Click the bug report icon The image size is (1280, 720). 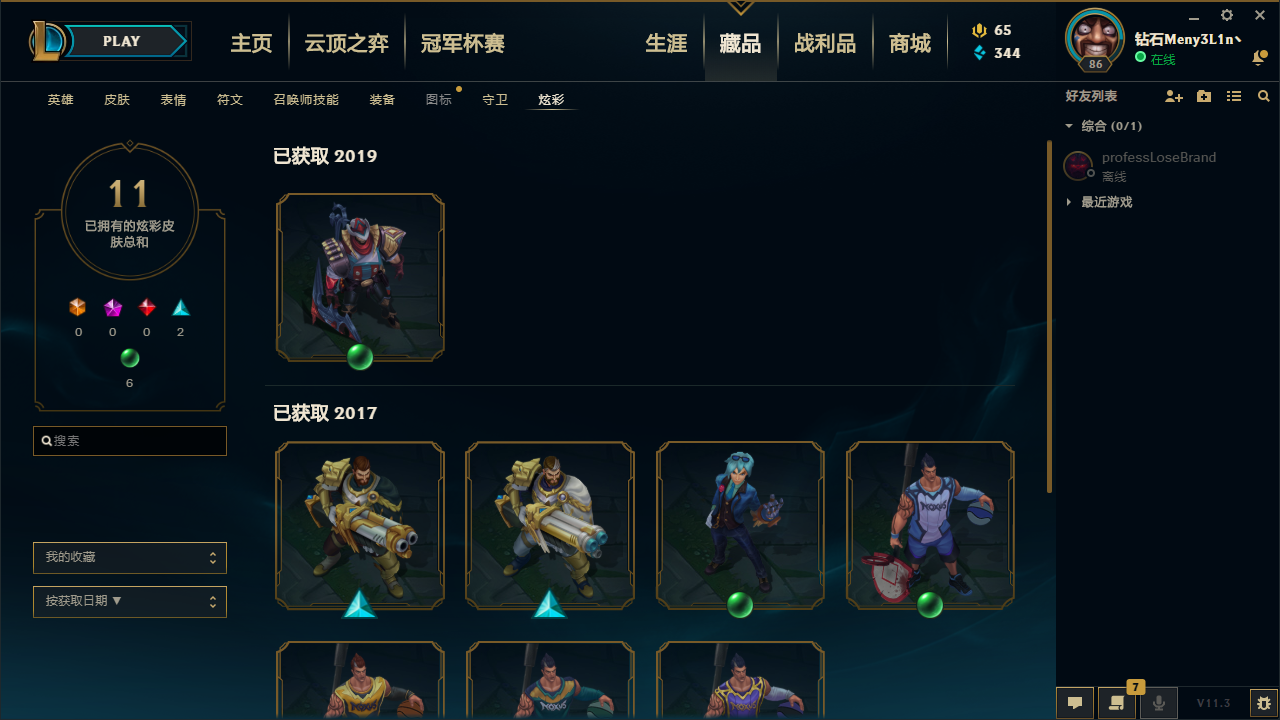pyautogui.click(x=1263, y=703)
